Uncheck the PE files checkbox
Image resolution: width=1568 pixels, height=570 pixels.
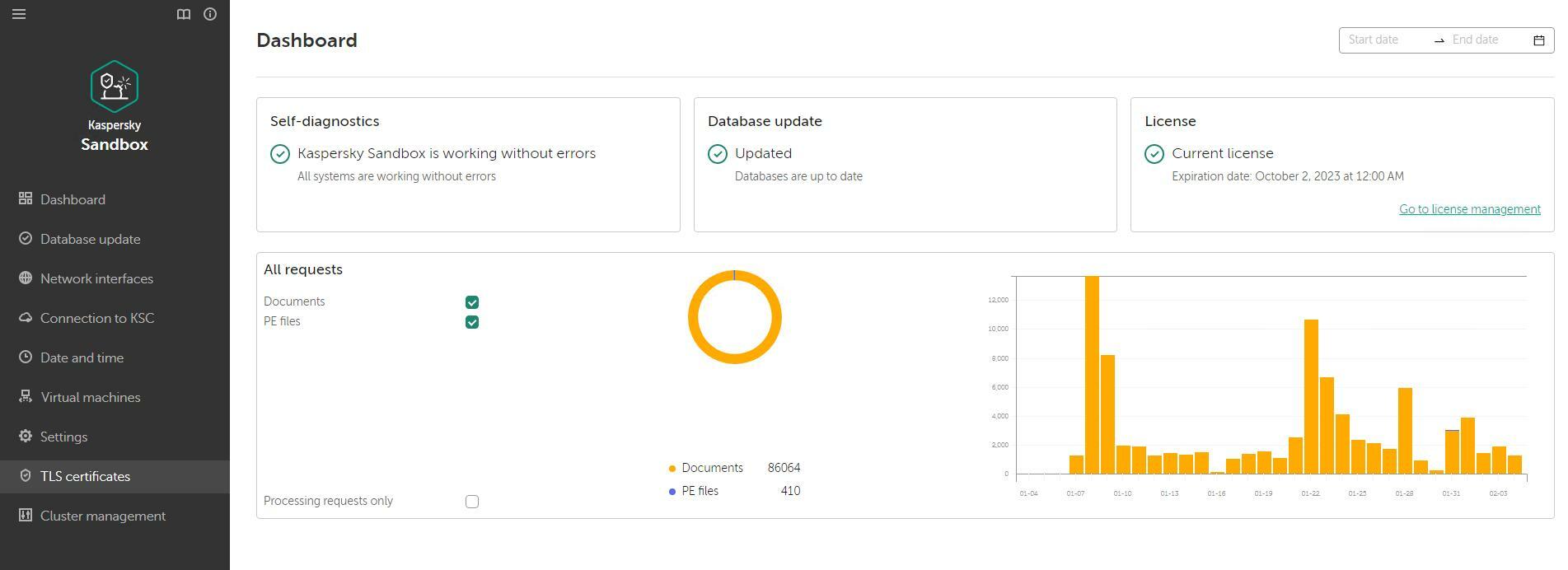pyautogui.click(x=472, y=322)
